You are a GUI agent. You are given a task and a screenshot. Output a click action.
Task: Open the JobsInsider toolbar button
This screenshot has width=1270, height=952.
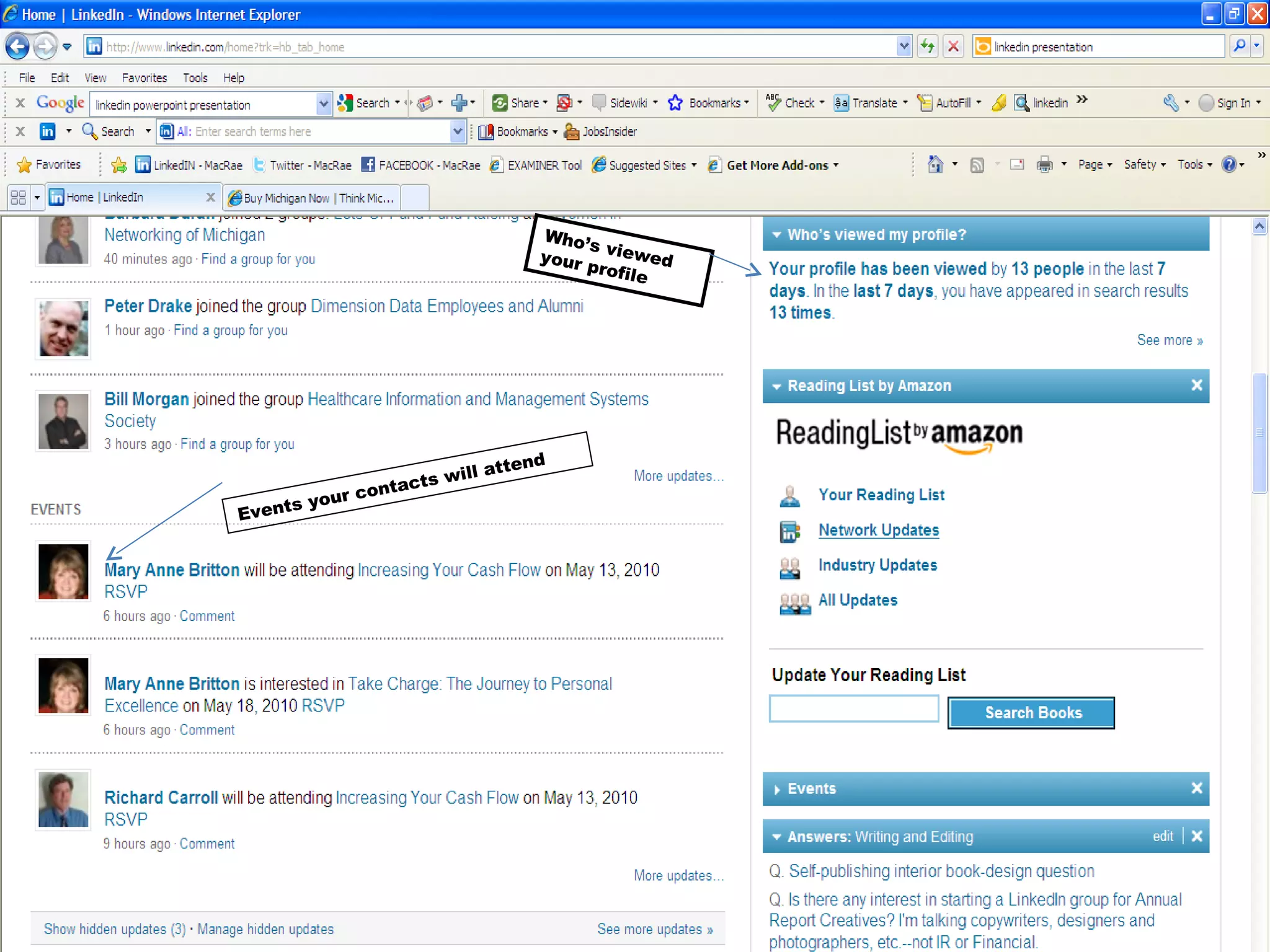click(600, 131)
